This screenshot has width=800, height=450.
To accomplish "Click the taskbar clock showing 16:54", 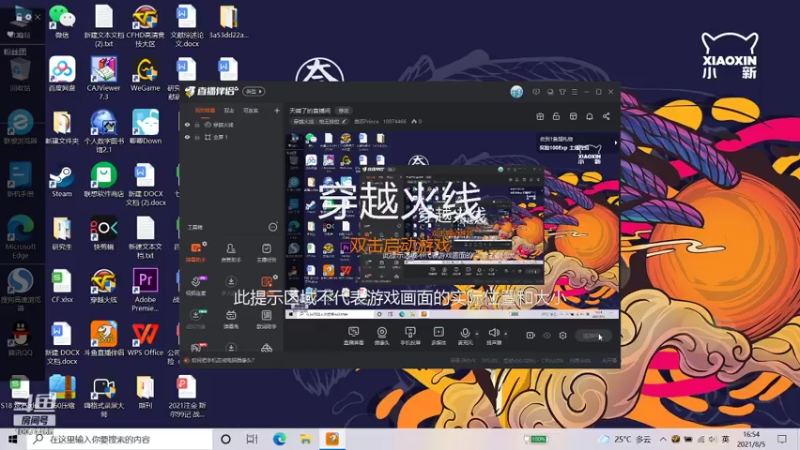I will point(751,439).
